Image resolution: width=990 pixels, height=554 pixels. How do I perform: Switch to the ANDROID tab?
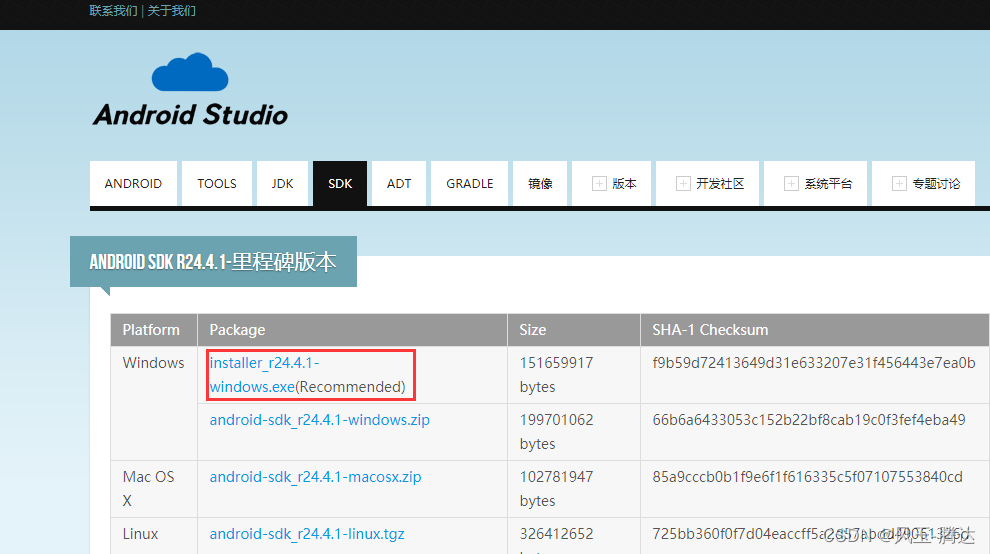coord(133,183)
